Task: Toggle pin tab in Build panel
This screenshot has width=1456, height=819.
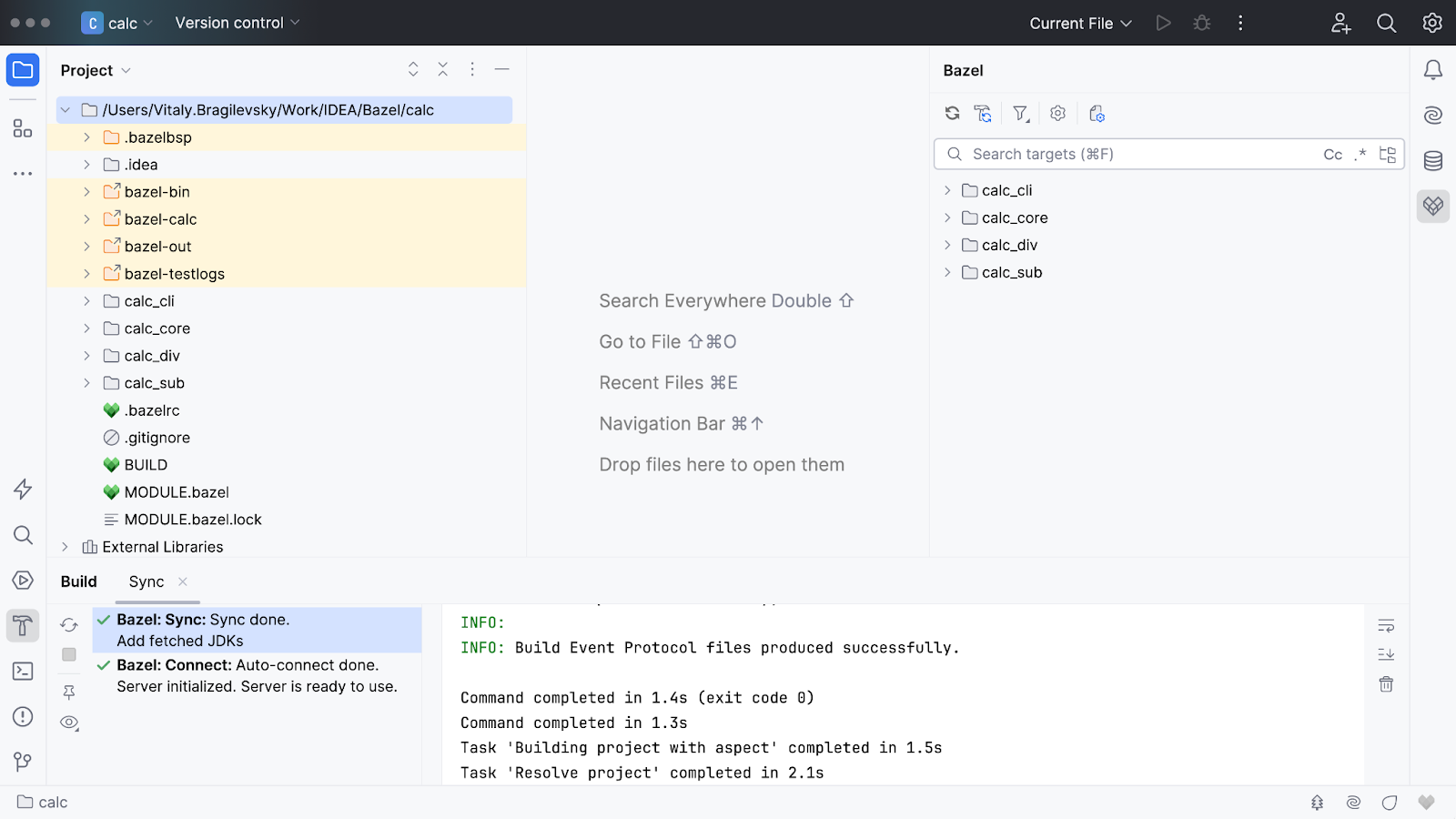Action: pos(69,693)
